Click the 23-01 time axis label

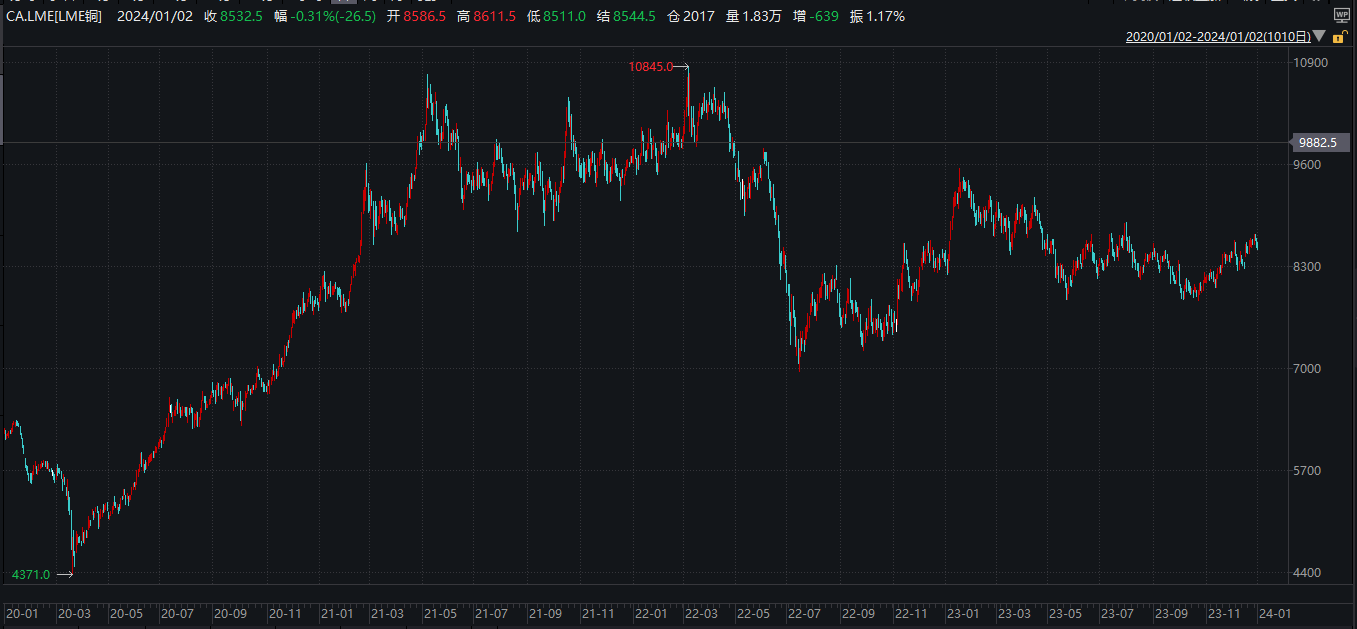[x=962, y=613]
